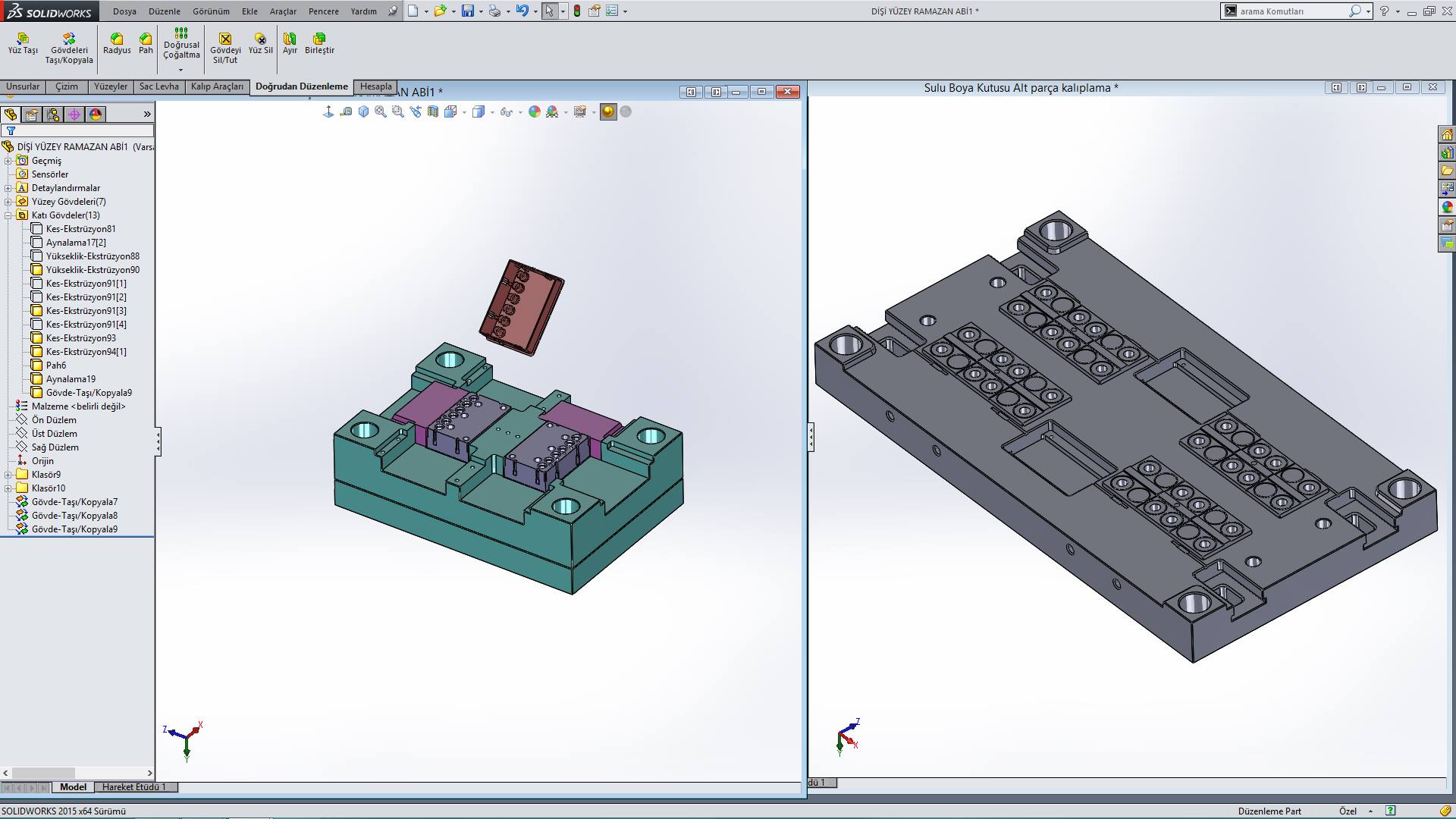This screenshot has height=819, width=1456.
Task: Switch to the ConfigurationManager tab icon
Action: tap(53, 115)
